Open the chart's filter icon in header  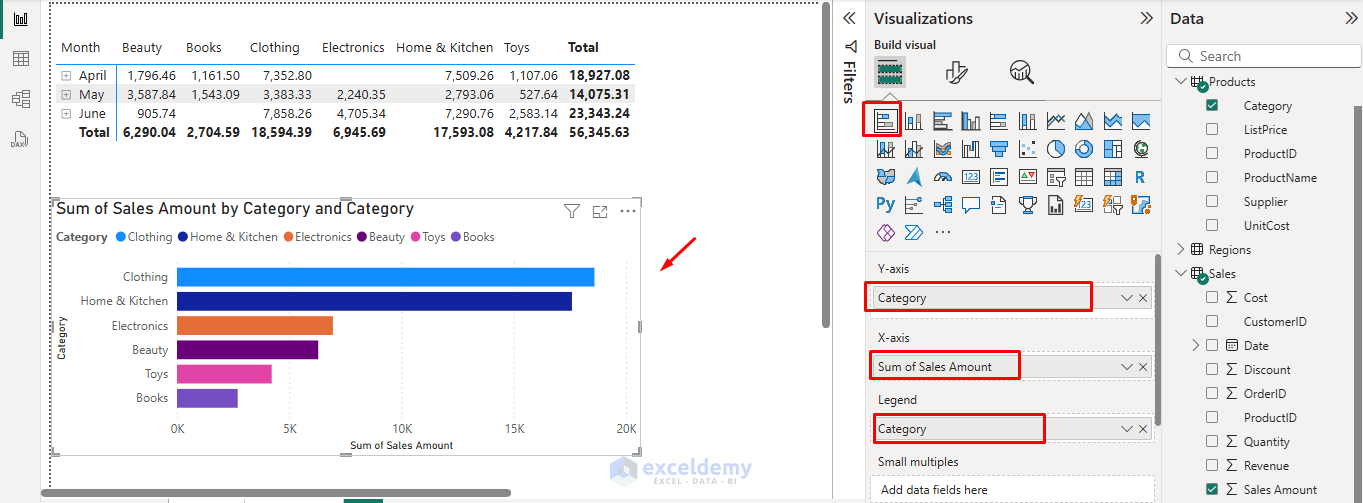click(x=571, y=211)
